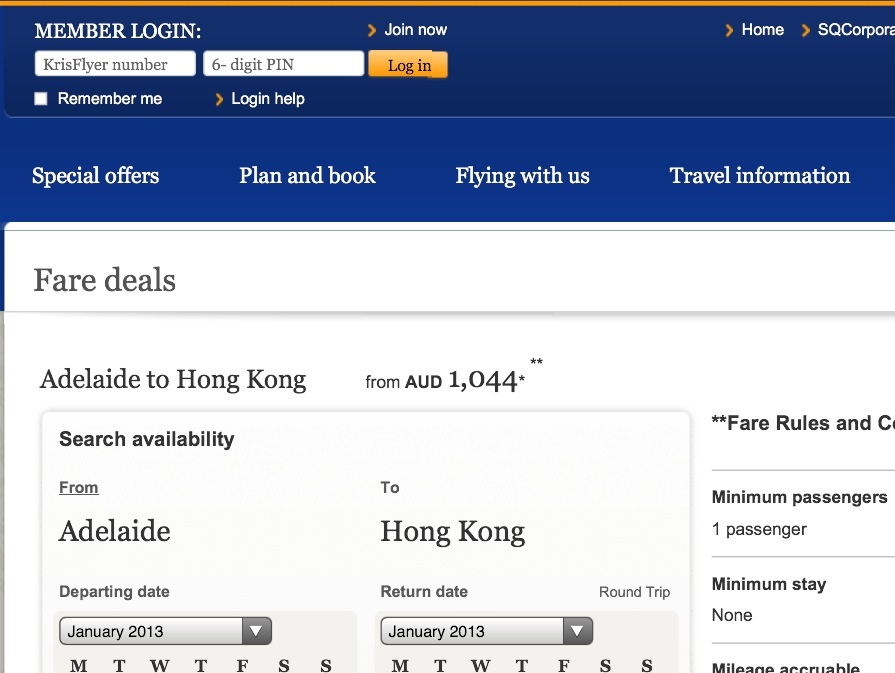Click the Join now link
895x673 pixels.
coord(415,30)
